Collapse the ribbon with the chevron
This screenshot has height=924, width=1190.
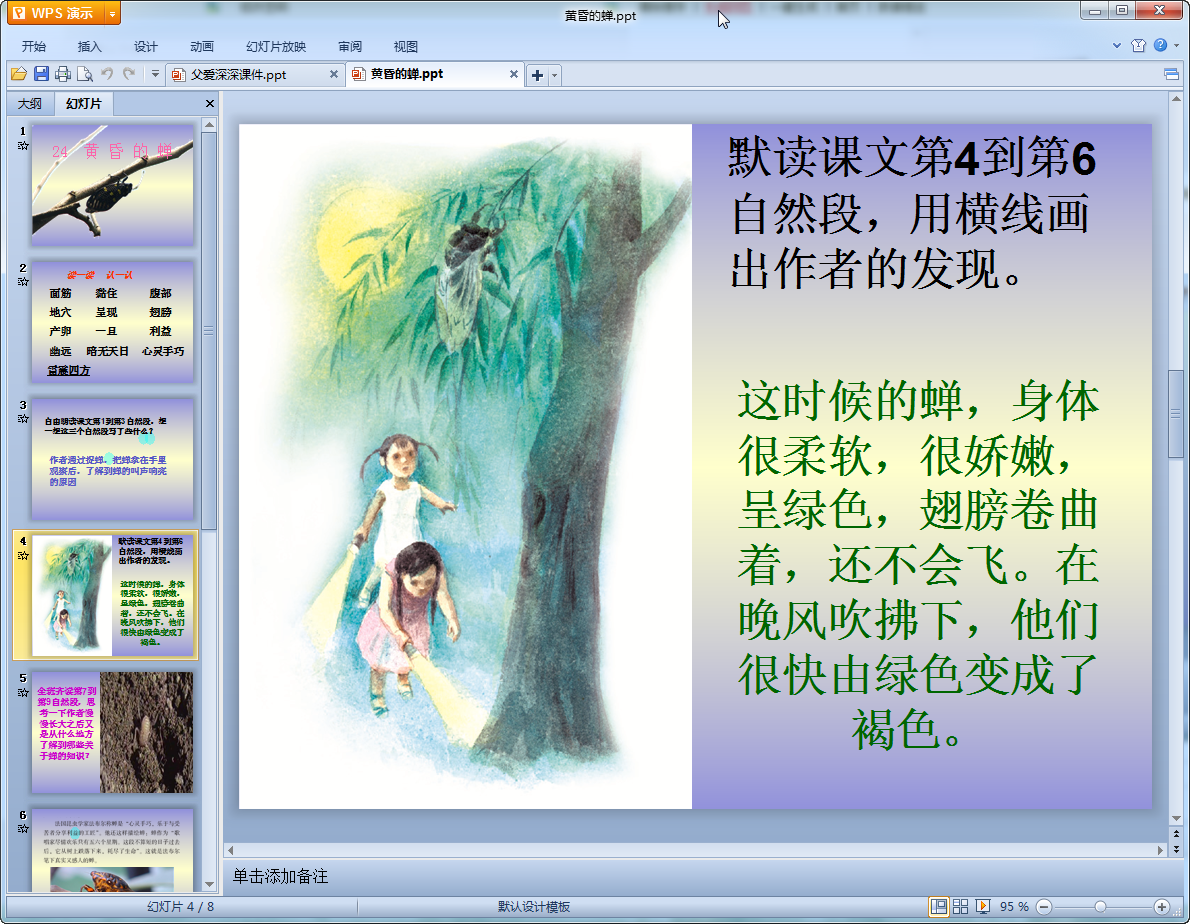click(1117, 46)
